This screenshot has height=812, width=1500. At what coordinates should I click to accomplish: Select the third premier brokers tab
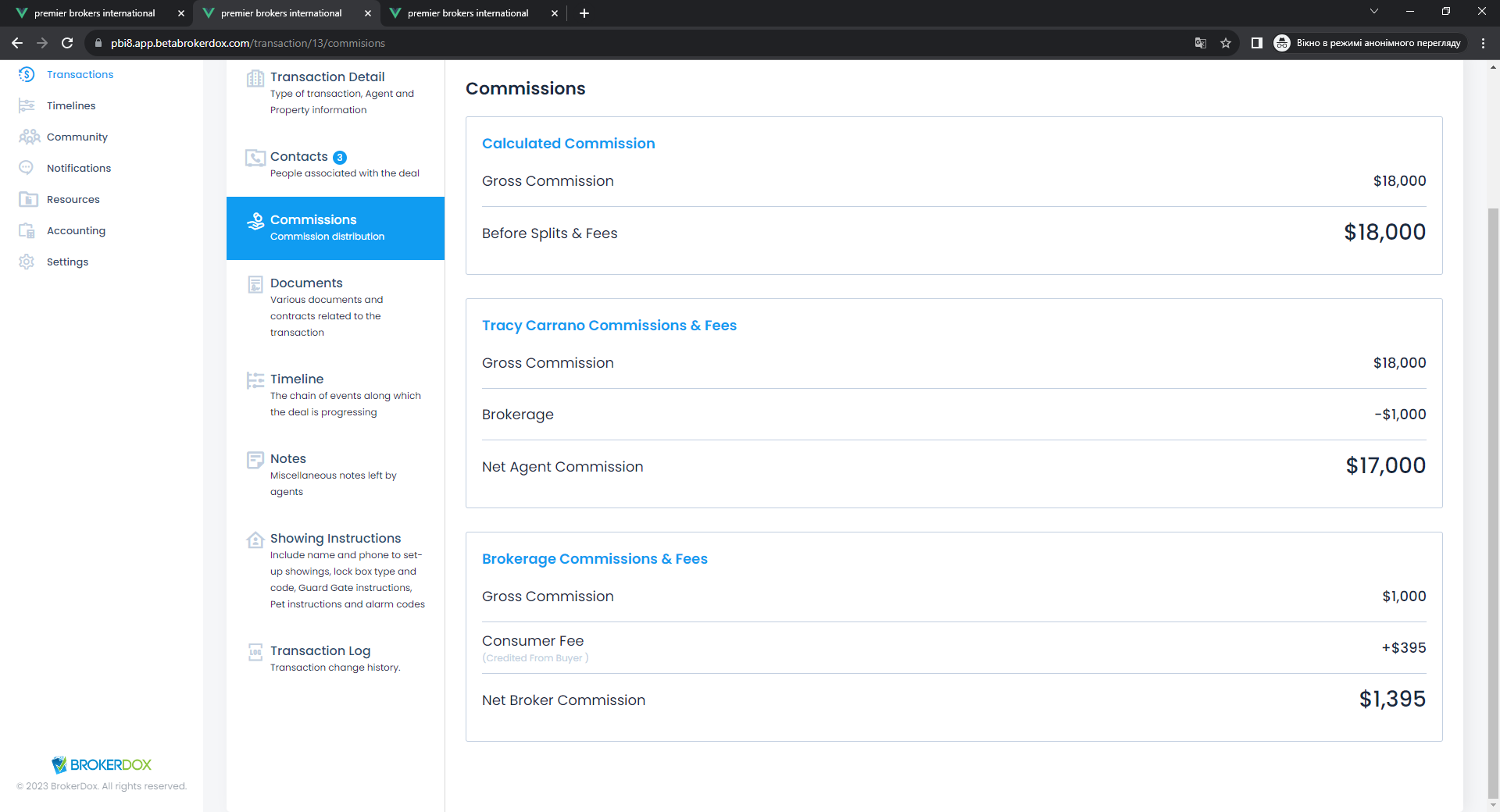468,13
